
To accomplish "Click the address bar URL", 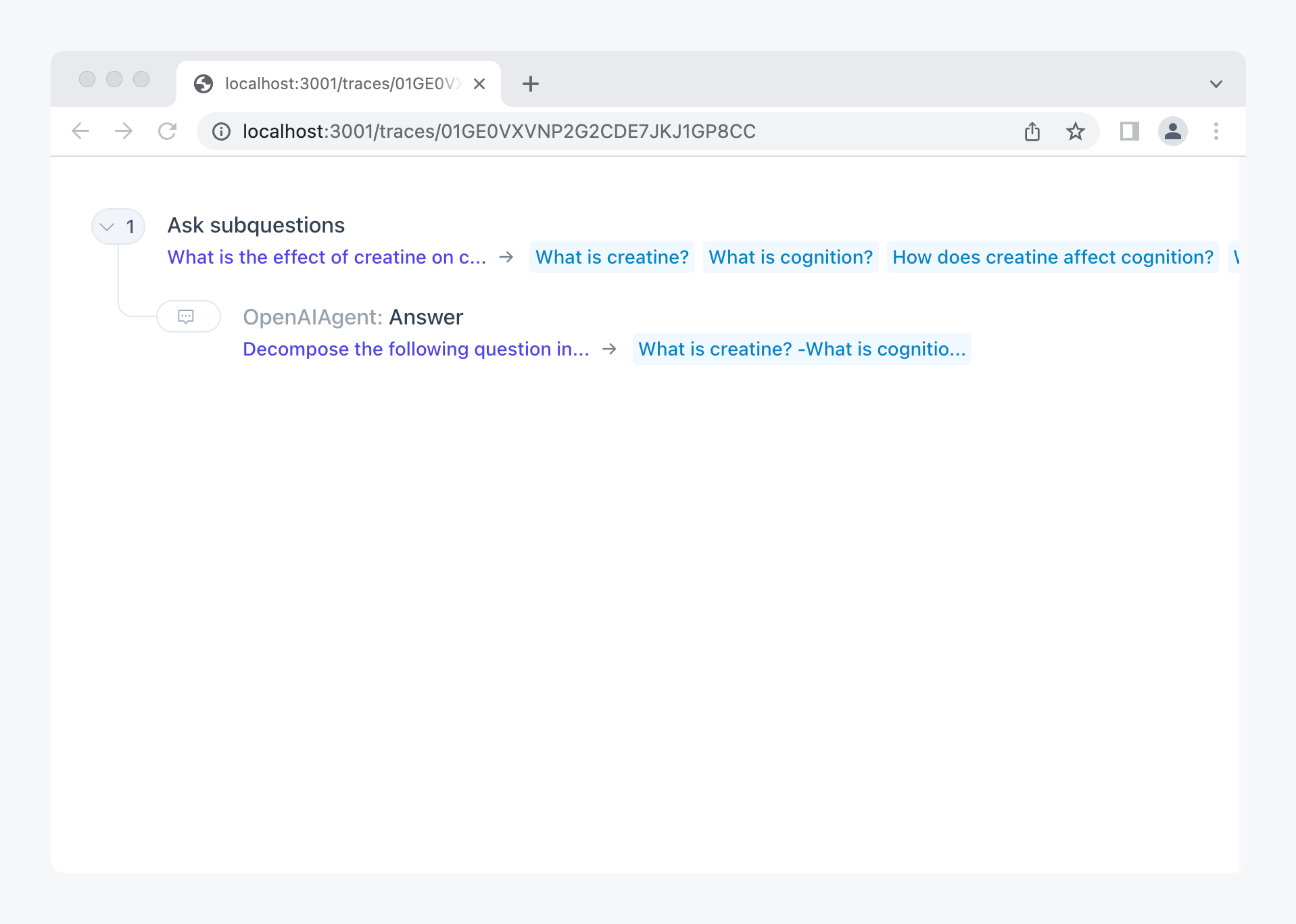I will (x=499, y=131).
